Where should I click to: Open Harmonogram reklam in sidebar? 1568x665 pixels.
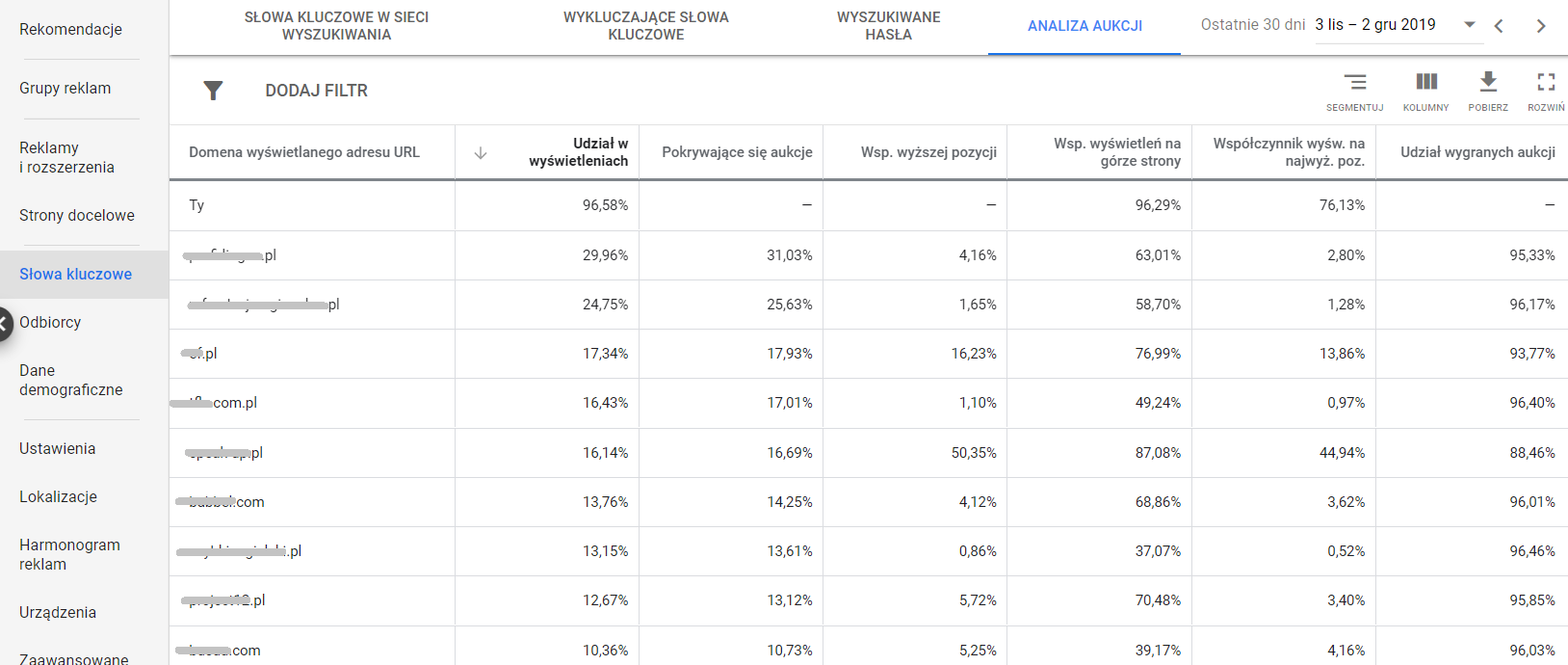click(69, 554)
